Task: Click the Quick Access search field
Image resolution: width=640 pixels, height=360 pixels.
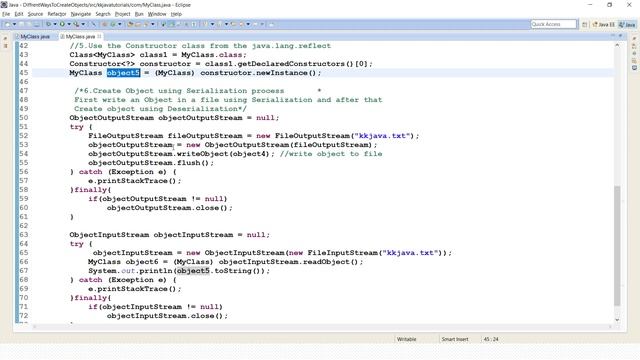Action: [553, 24]
